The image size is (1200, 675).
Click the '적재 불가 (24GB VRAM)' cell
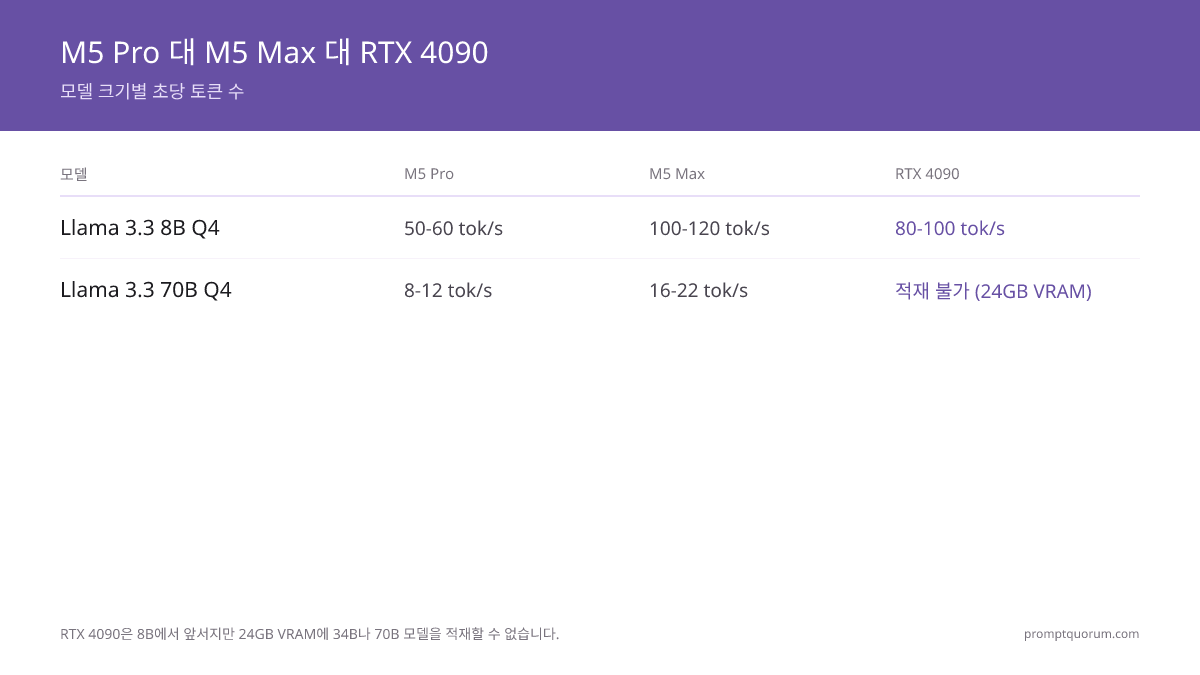pos(993,291)
